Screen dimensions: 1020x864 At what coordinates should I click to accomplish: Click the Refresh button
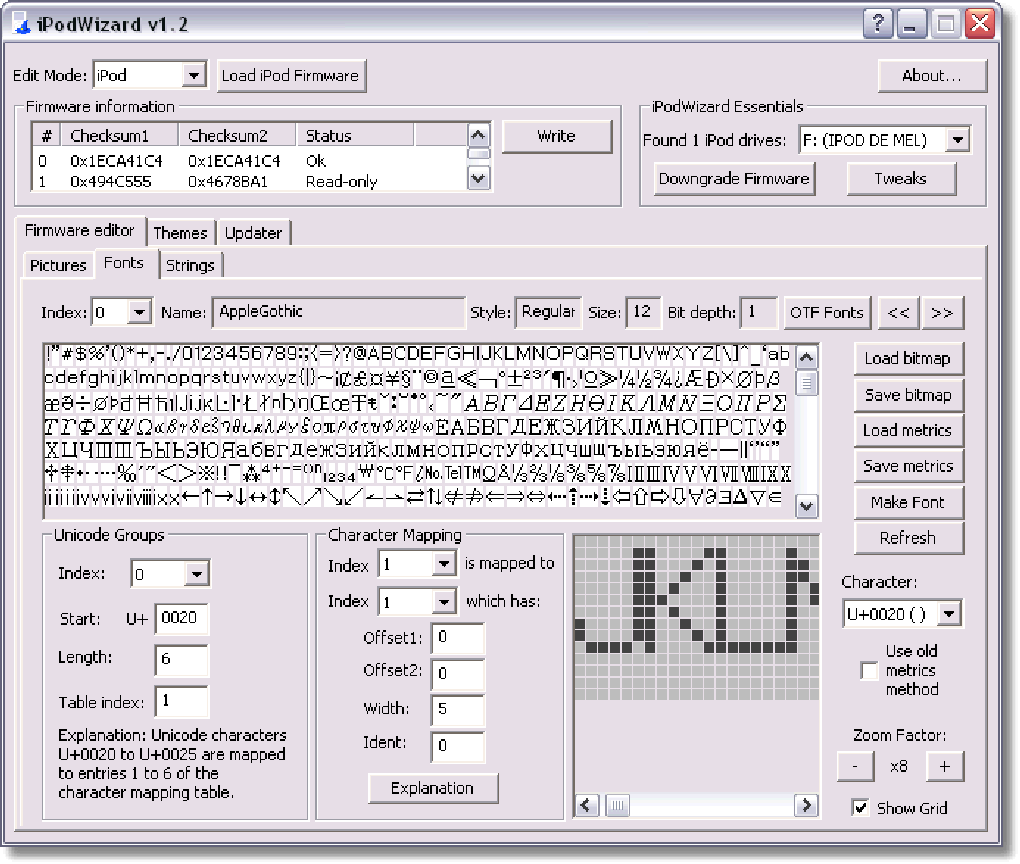coord(908,538)
